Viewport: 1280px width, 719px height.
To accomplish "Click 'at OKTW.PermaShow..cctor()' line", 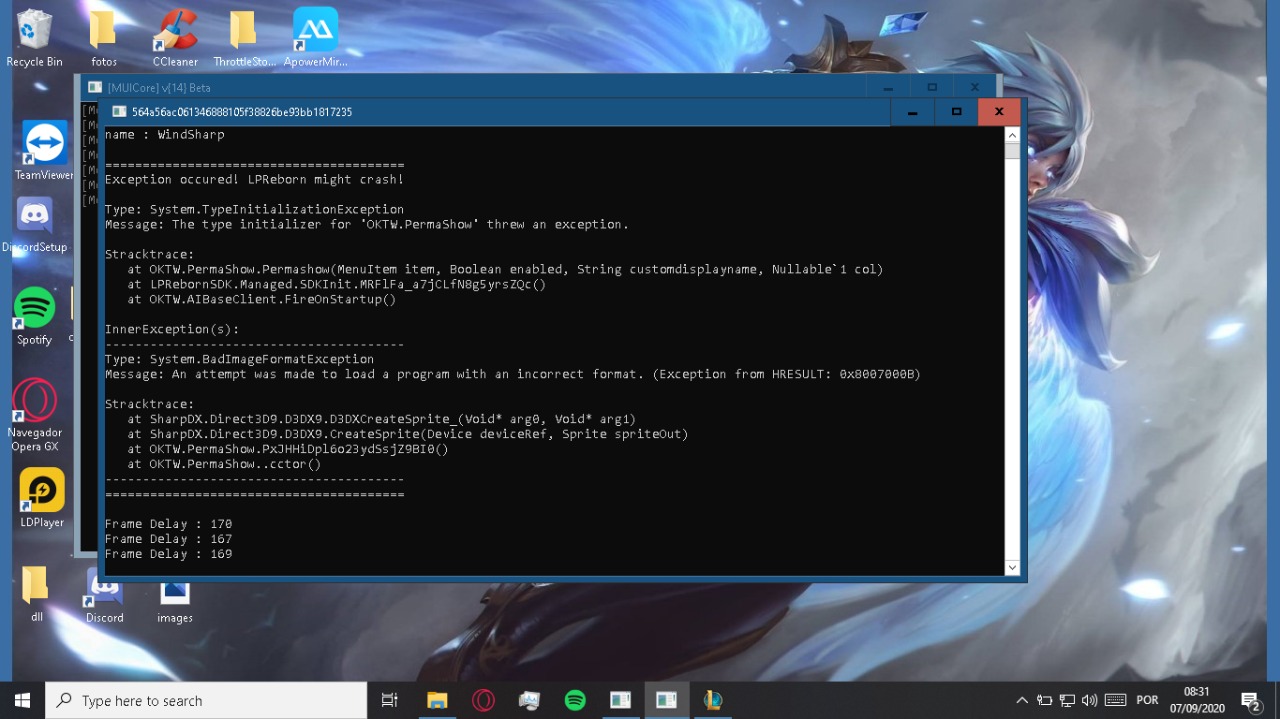I will [x=224, y=464].
